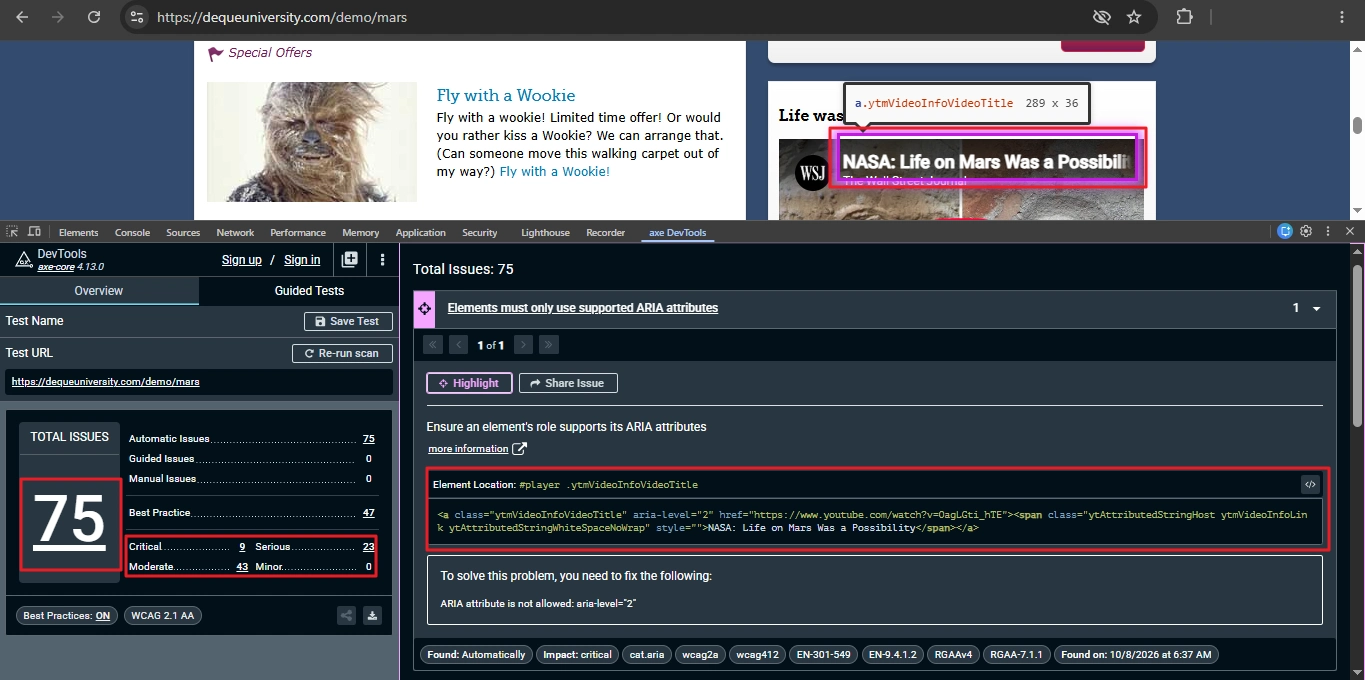Click the NASA Life on Mars video title
Screen dimensions: 1365x680
[x=987, y=161]
